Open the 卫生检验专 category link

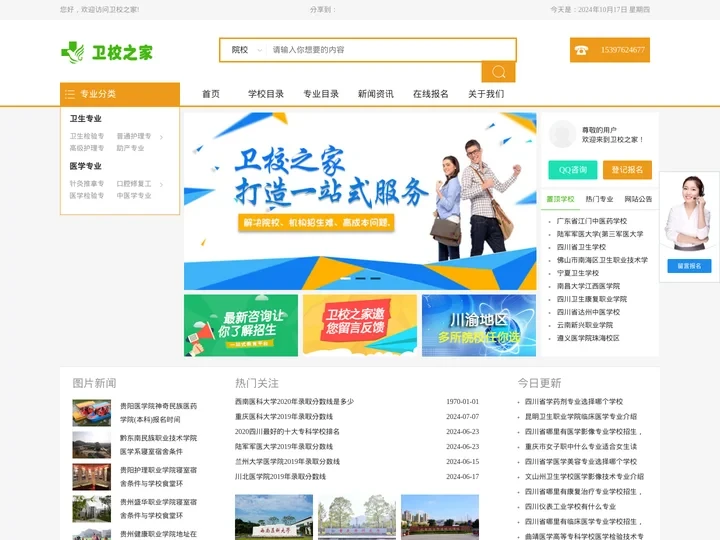coord(87,136)
